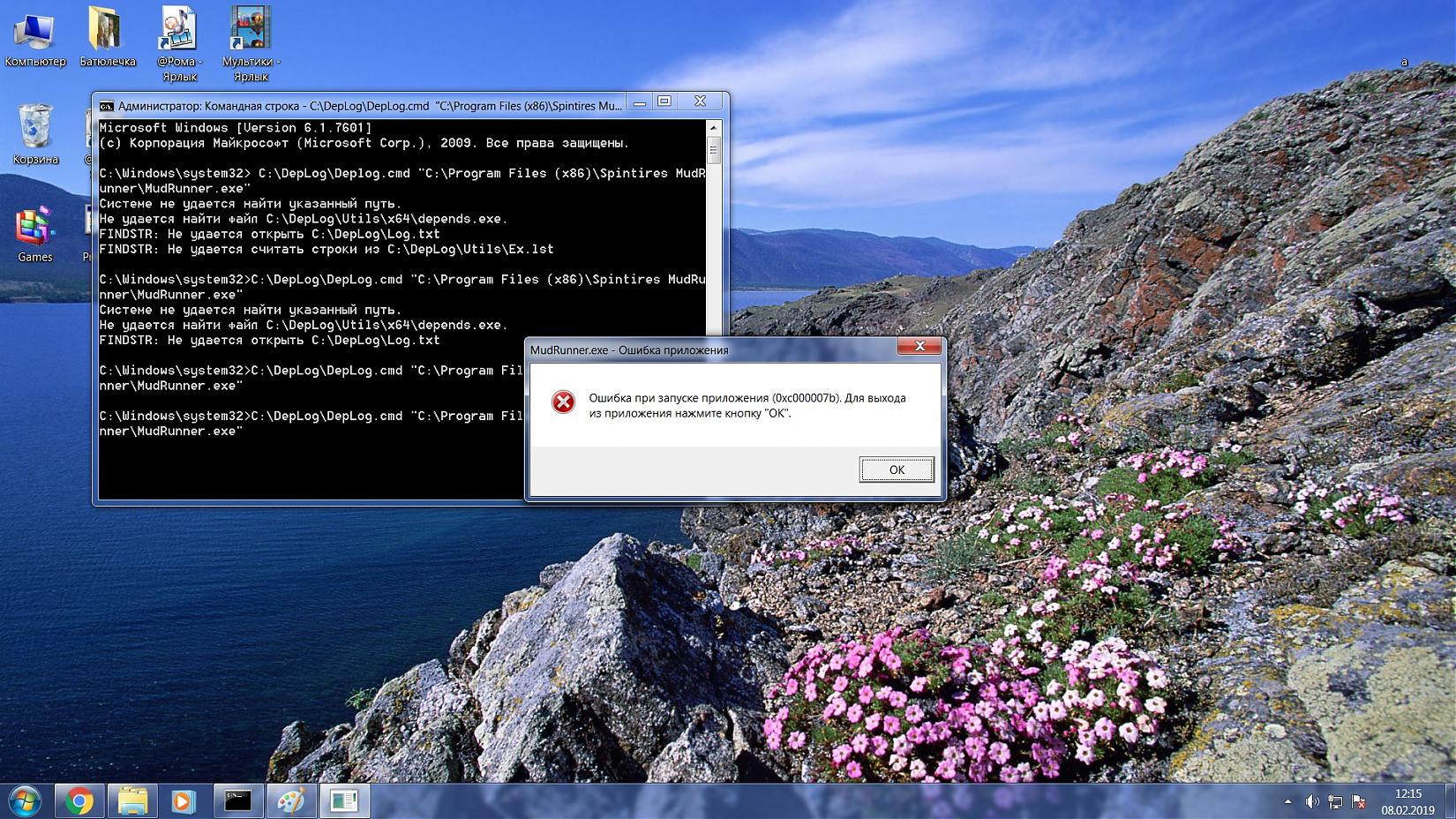Open the Games desktop icon
The image size is (1456, 819).
(x=35, y=234)
